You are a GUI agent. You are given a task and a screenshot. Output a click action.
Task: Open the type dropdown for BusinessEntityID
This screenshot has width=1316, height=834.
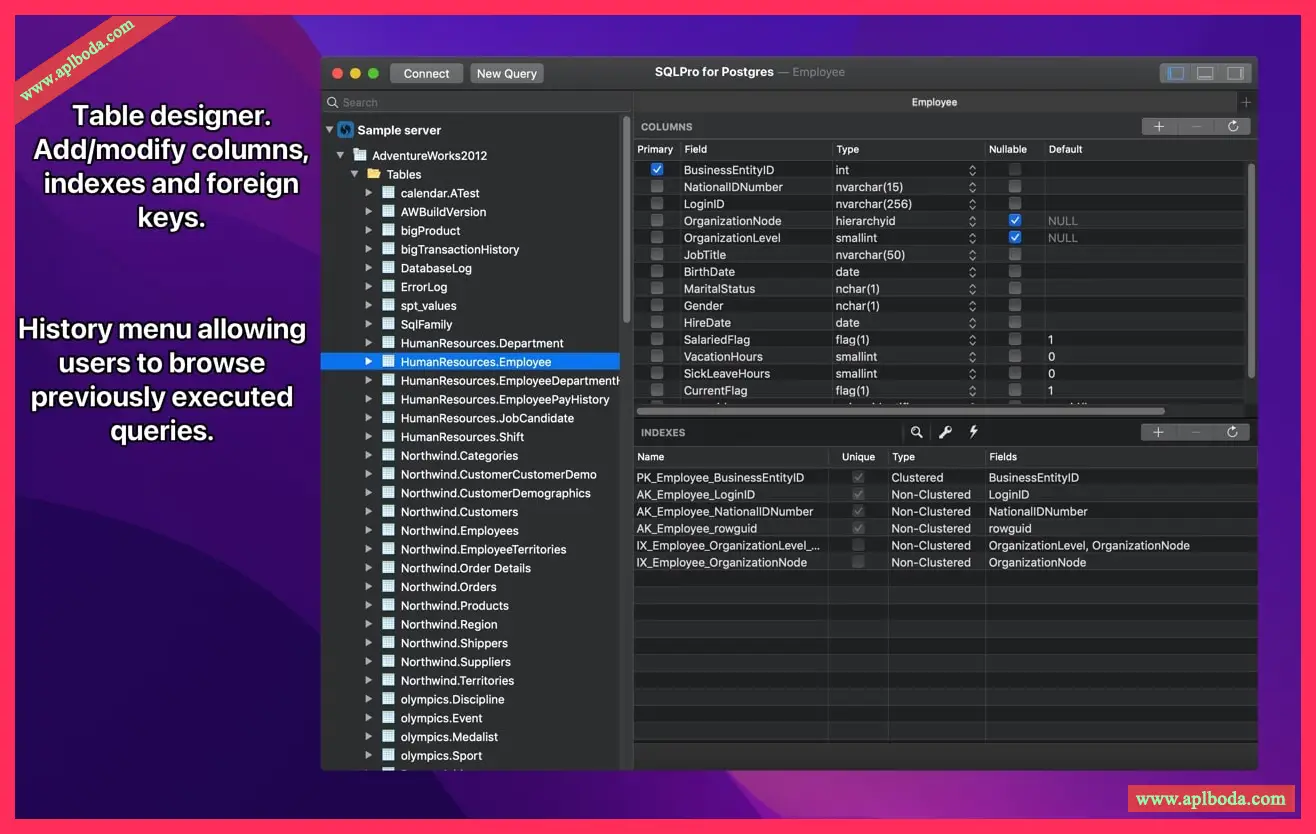coord(972,170)
